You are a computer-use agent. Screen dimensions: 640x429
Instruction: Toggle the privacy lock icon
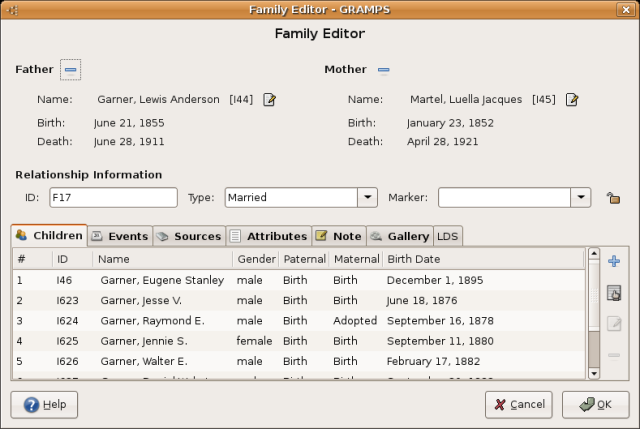pyautogui.click(x=612, y=198)
